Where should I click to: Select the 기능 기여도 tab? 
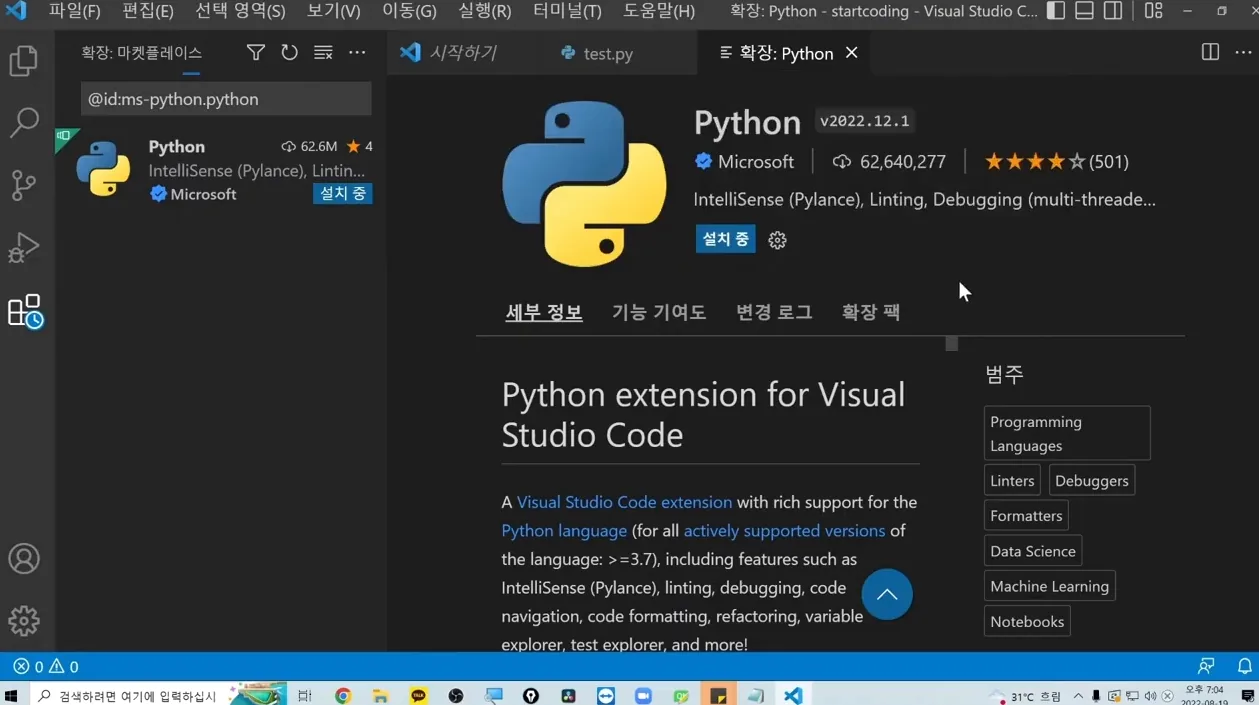(x=659, y=312)
